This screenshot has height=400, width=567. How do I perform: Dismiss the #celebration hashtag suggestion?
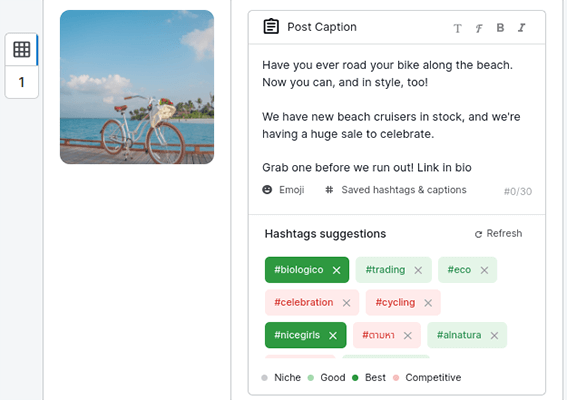tap(346, 303)
